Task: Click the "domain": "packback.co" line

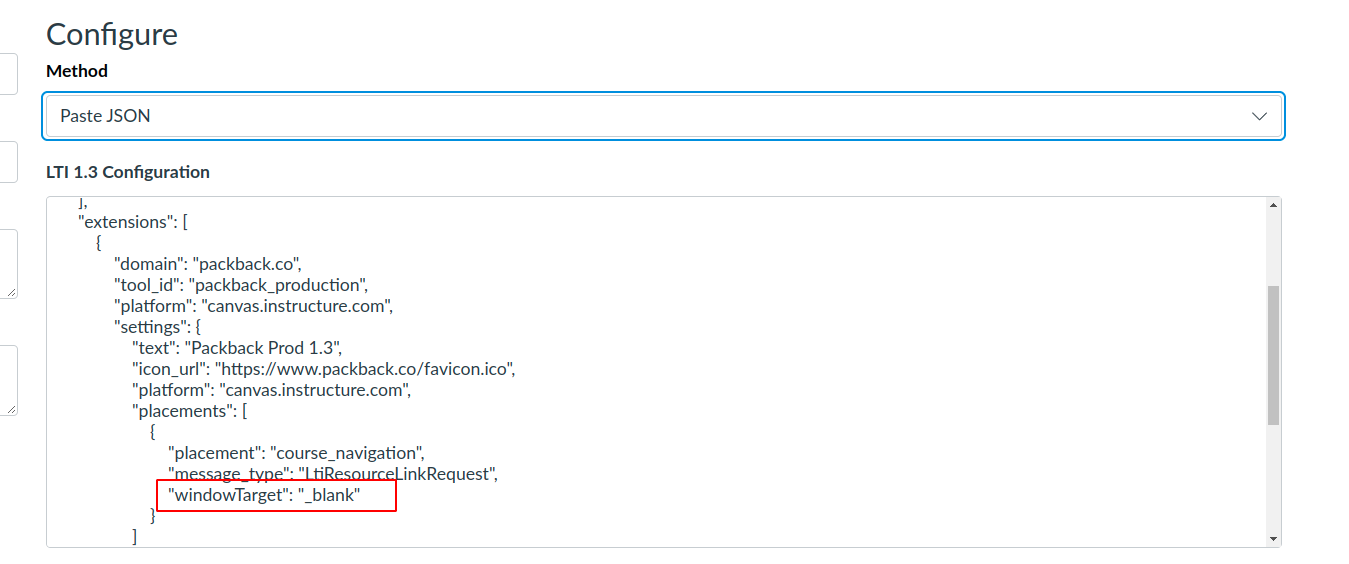Action: pyautogui.click(x=208, y=264)
